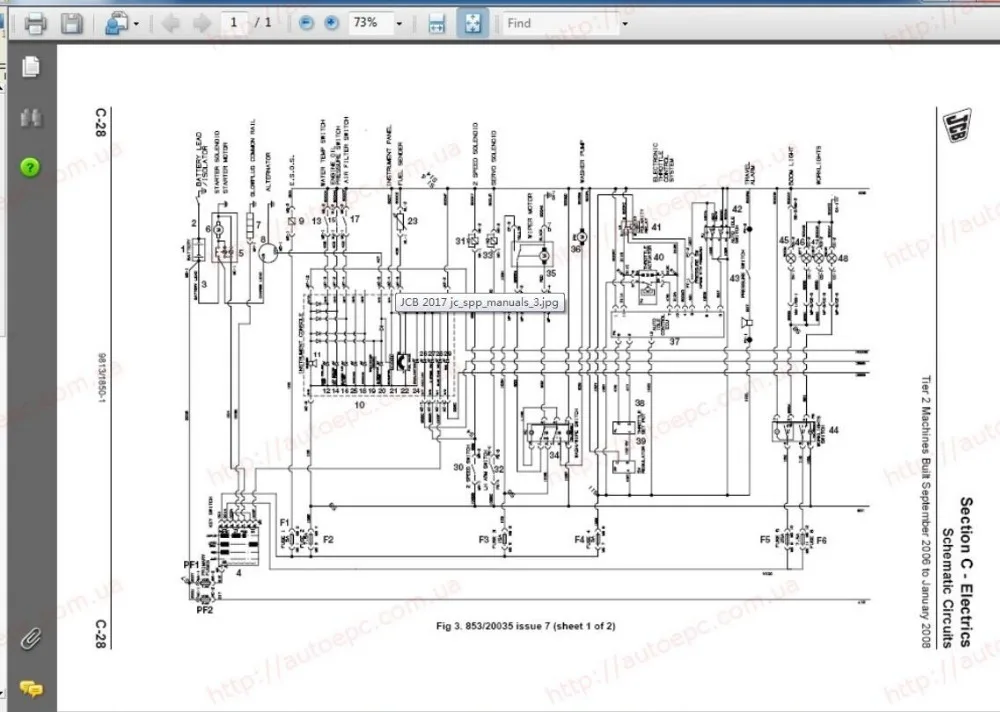The width and height of the screenshot is (1000, 712).
Task: Click the JCB logo on the page
Action: tap(957, 125)
